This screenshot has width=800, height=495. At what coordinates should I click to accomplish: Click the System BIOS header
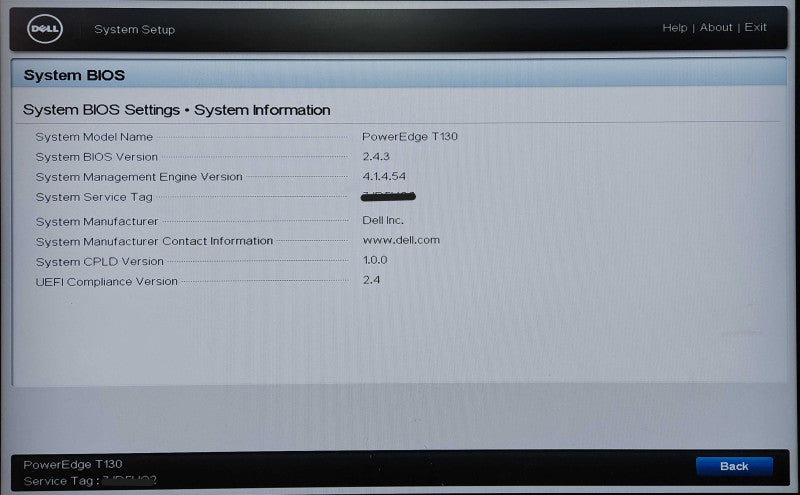coord(74,76)
